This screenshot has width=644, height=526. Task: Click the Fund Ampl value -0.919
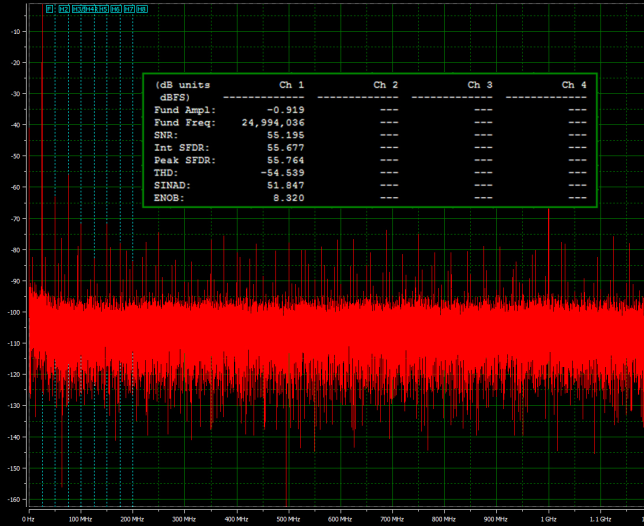pos(285,110)
